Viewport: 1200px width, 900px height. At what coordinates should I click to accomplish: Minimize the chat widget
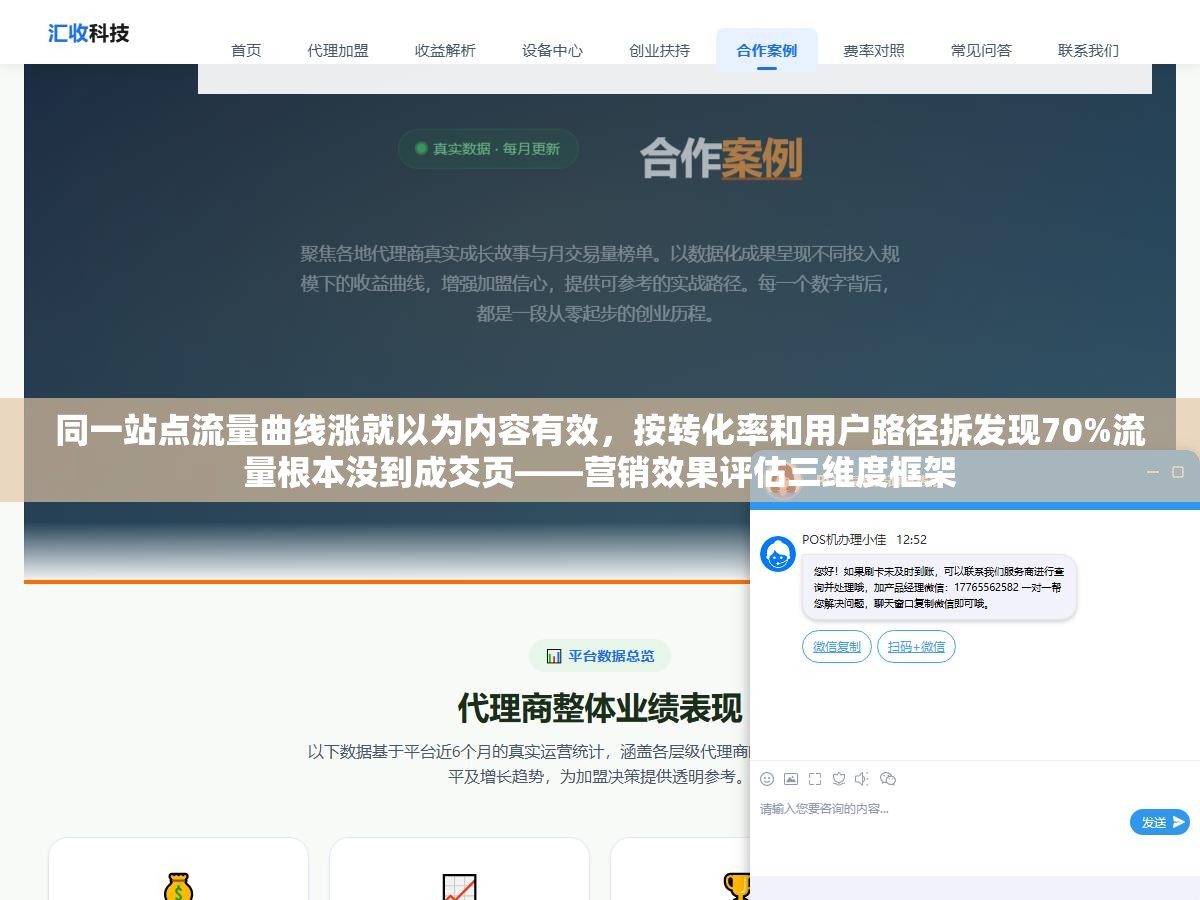click(1152, 472)
